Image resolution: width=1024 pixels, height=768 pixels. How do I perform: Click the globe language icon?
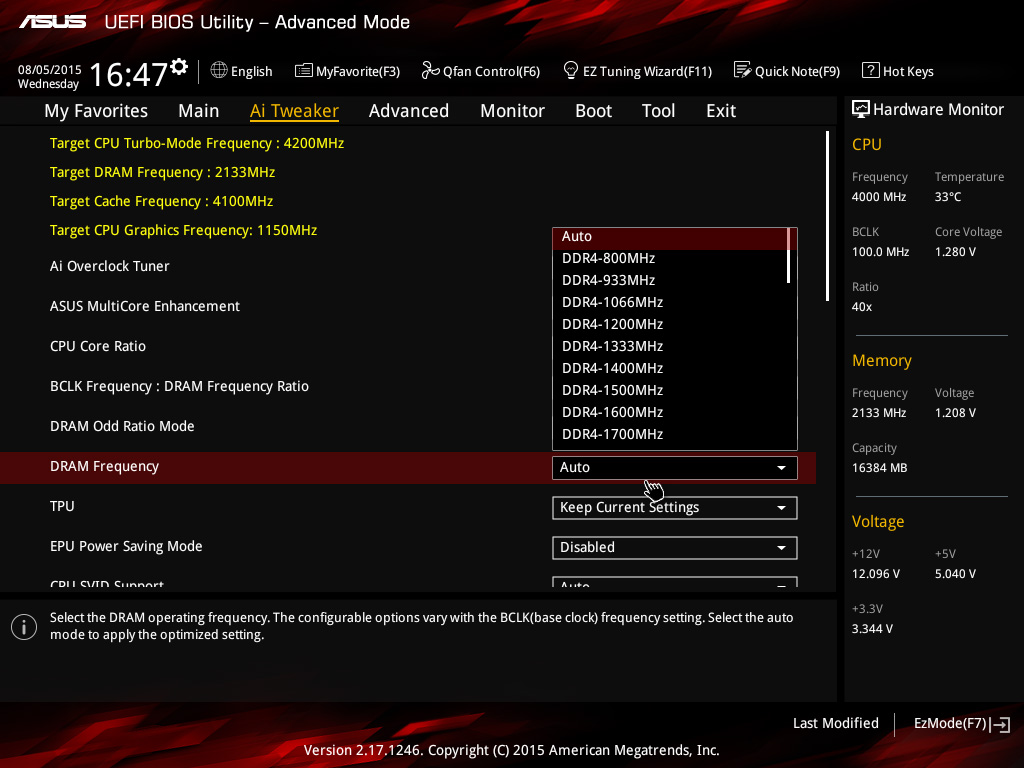(x=219, y=70)
